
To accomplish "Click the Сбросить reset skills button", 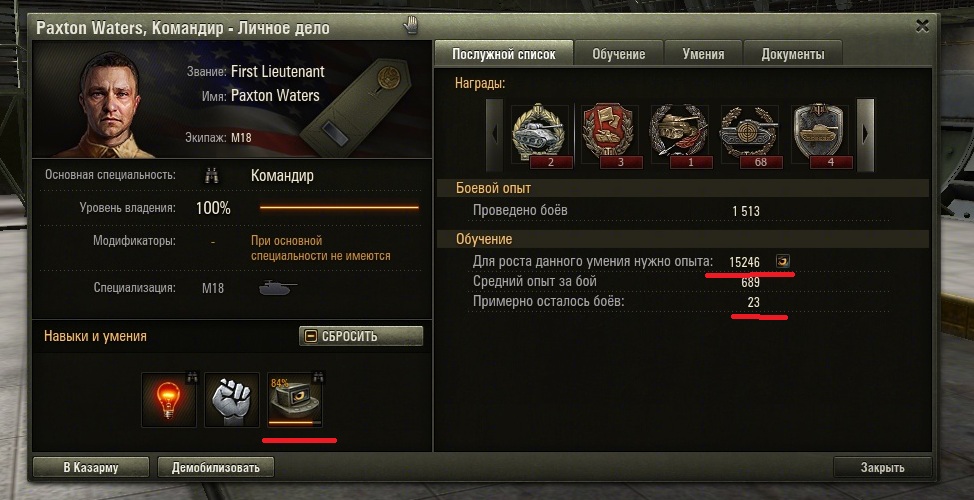I will click(361, 336).
